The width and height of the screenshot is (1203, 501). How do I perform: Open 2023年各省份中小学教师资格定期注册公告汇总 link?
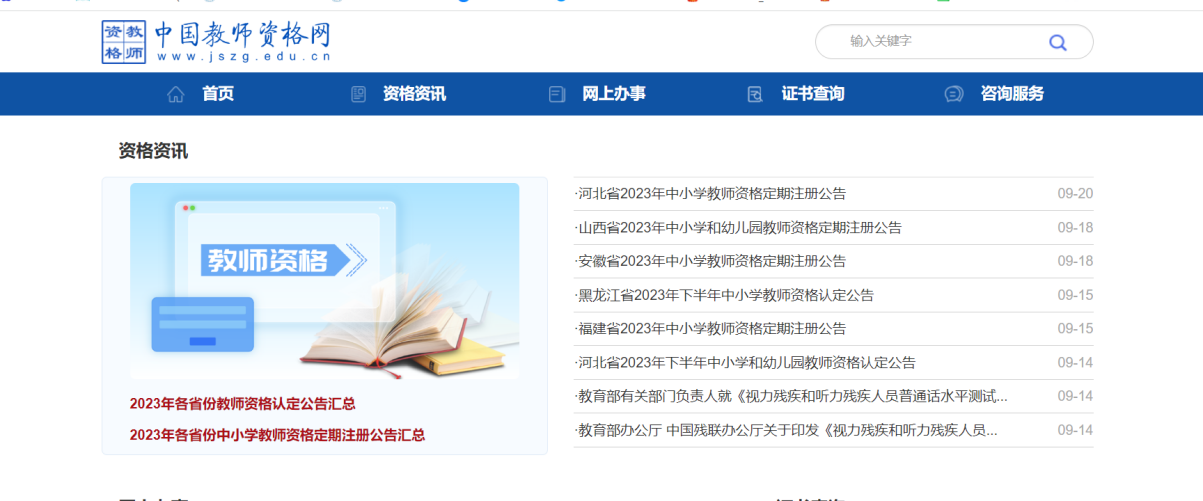(277, 435)
